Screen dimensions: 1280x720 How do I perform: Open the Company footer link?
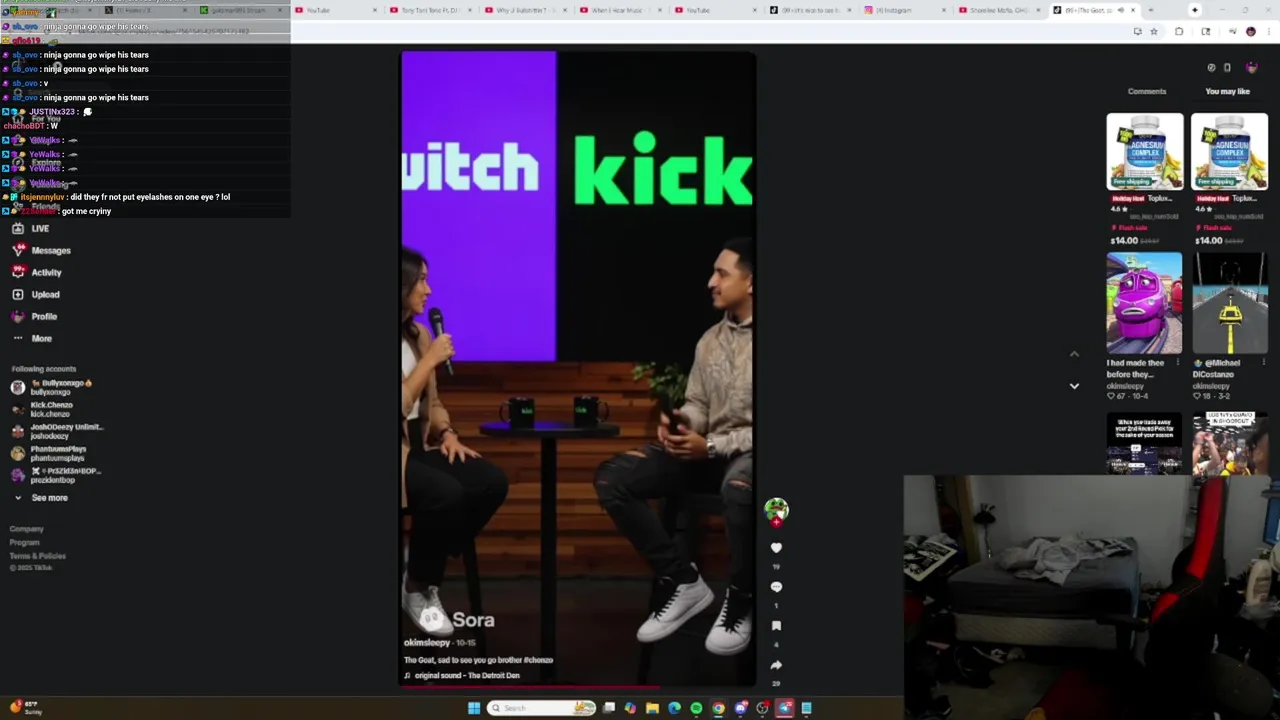point(27,529)
